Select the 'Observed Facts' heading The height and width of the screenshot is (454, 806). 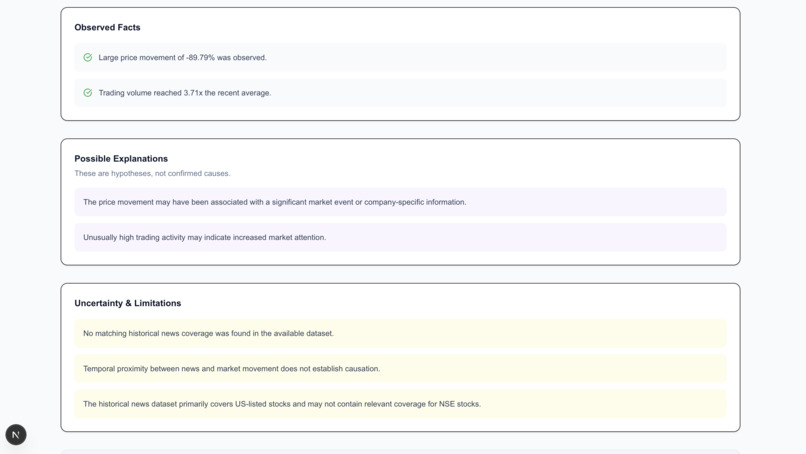click(x=107, y=27)
